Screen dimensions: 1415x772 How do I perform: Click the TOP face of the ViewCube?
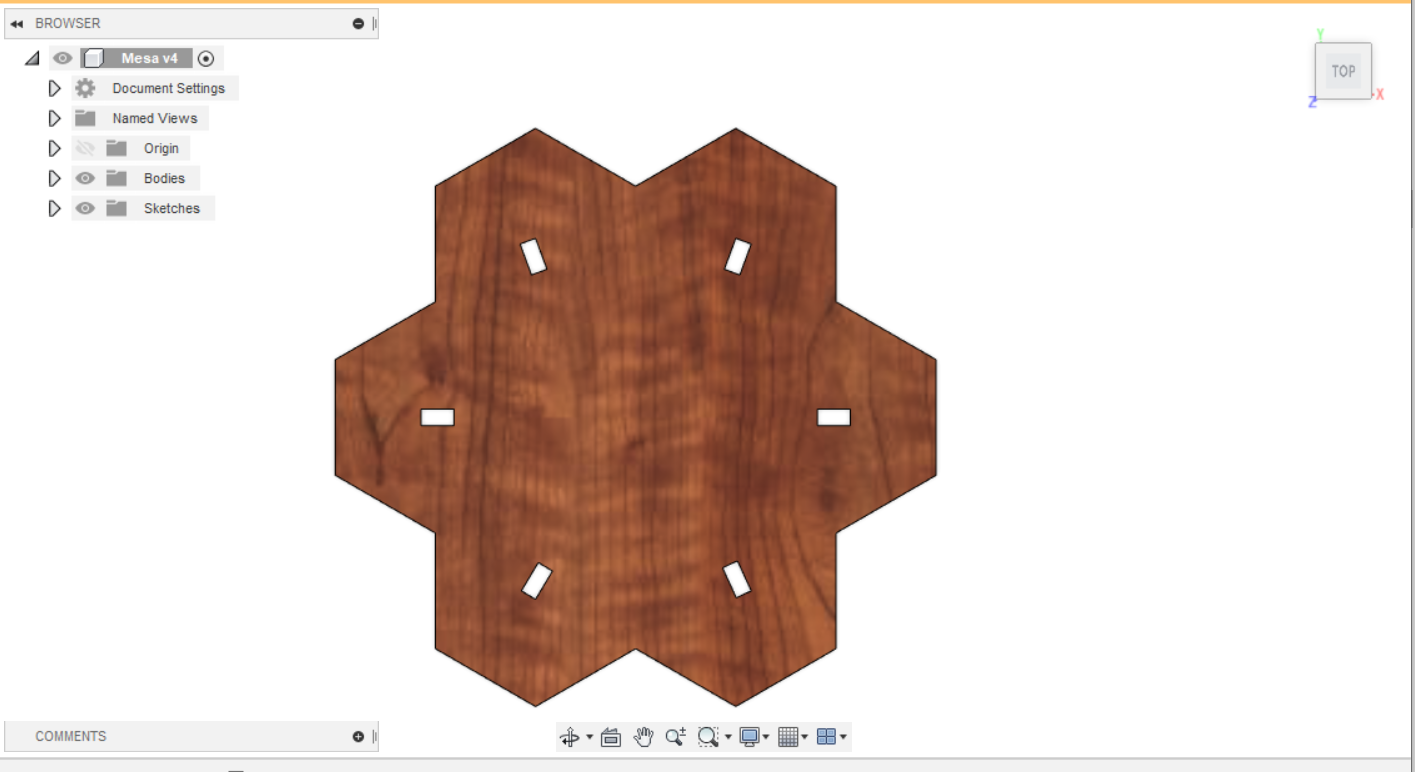[x=1343, y=71]
